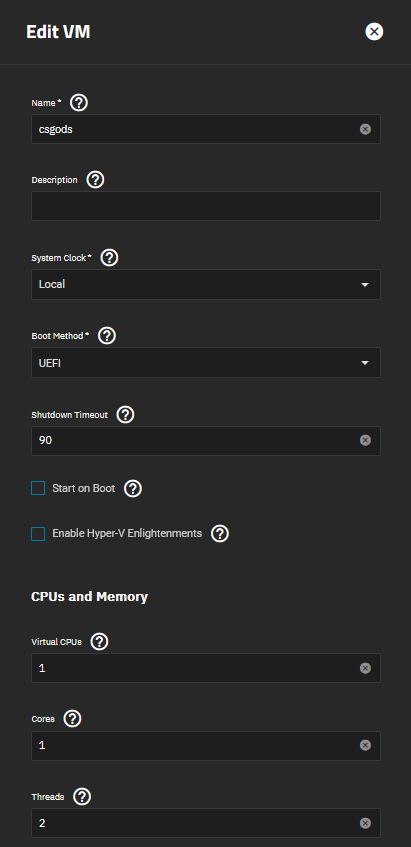411x847 pixels.
Task: View Boot Method help tooltip
Action: 107,335
